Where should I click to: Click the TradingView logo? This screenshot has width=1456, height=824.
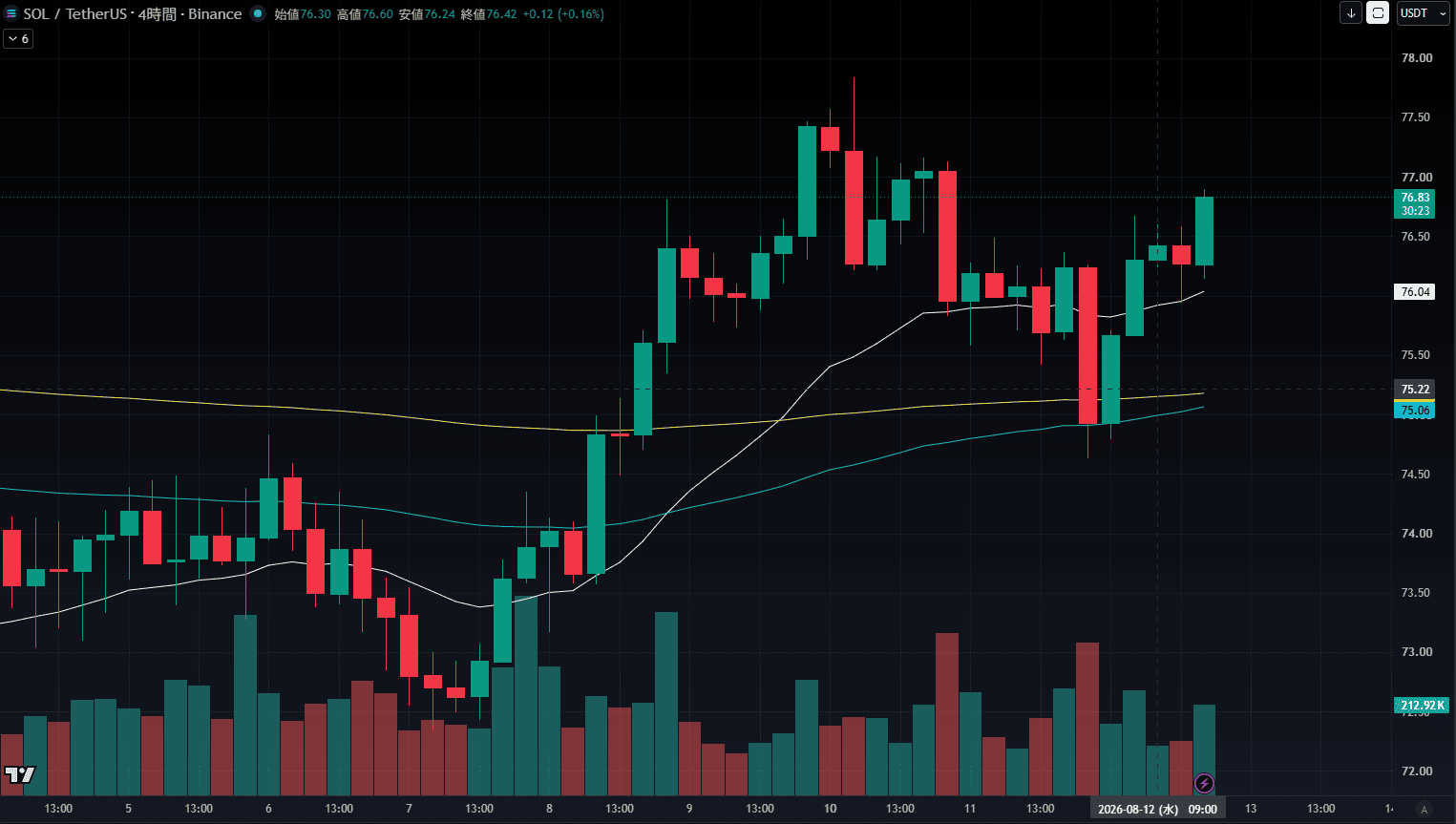[x=20, y=774]
